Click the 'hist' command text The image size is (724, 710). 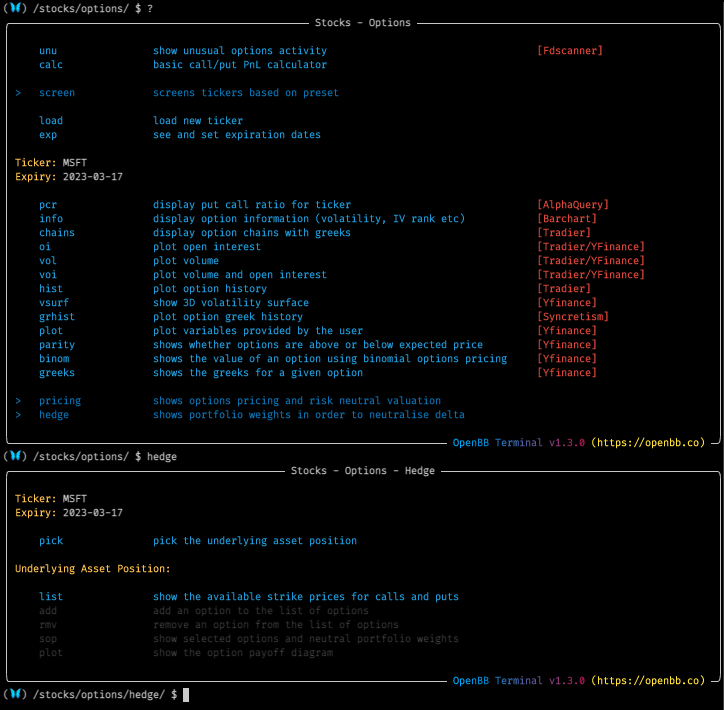tap(51, 289)
